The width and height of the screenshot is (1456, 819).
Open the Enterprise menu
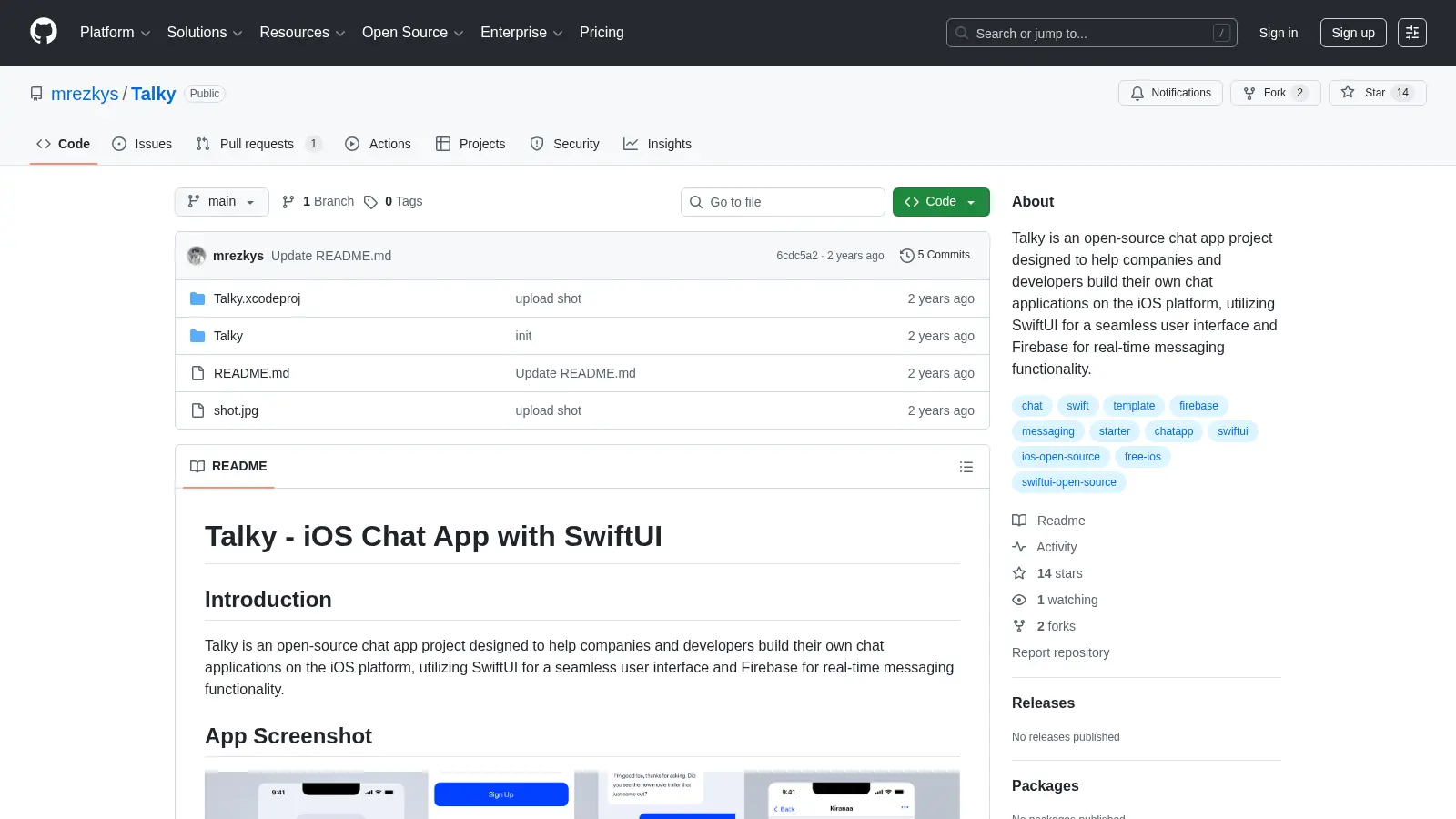tap(521, 33)
